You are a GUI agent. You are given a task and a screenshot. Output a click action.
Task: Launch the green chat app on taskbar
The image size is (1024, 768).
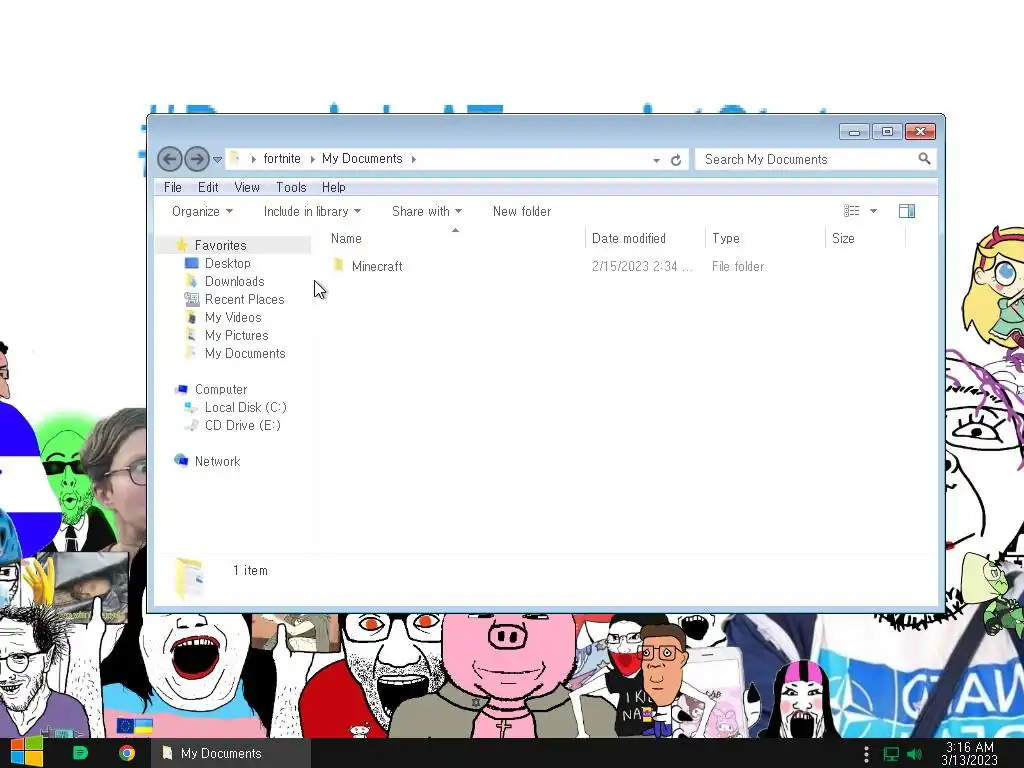click(80, 753)
